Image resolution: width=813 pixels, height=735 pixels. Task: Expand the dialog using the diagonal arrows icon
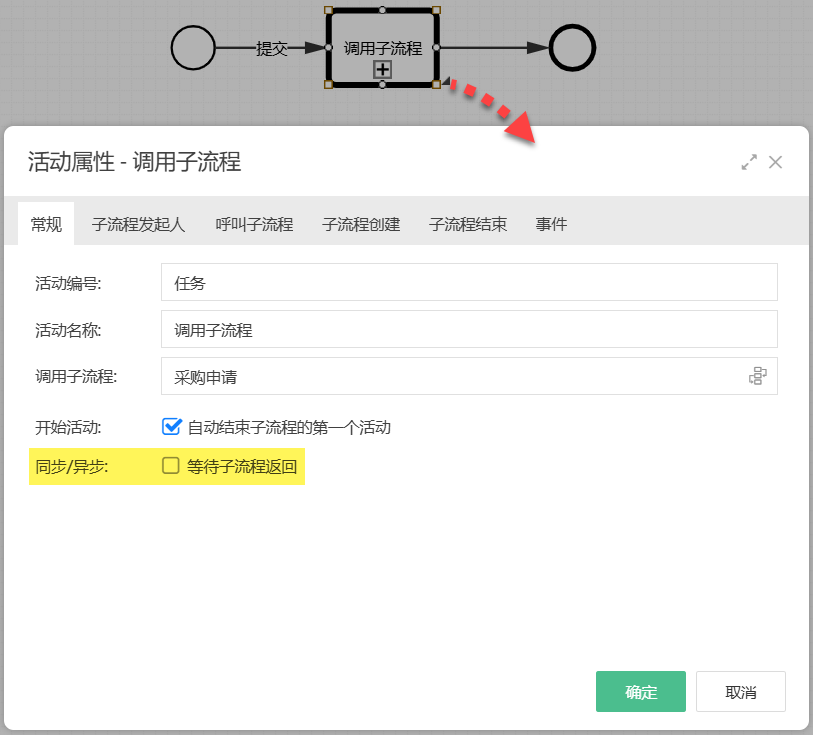pyautogui.click(x=749, y=161)
